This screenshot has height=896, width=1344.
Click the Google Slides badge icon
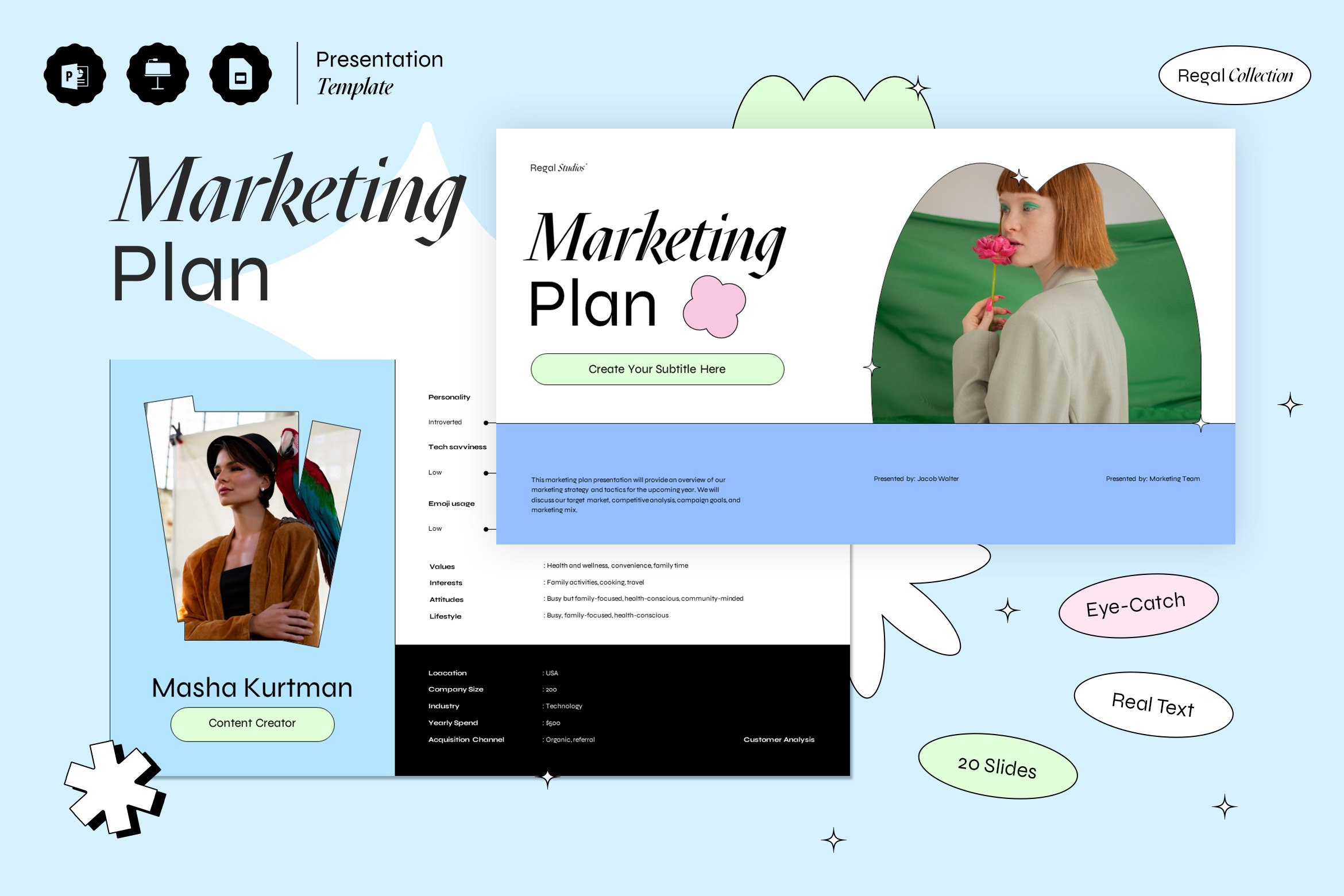coord(240,75)
